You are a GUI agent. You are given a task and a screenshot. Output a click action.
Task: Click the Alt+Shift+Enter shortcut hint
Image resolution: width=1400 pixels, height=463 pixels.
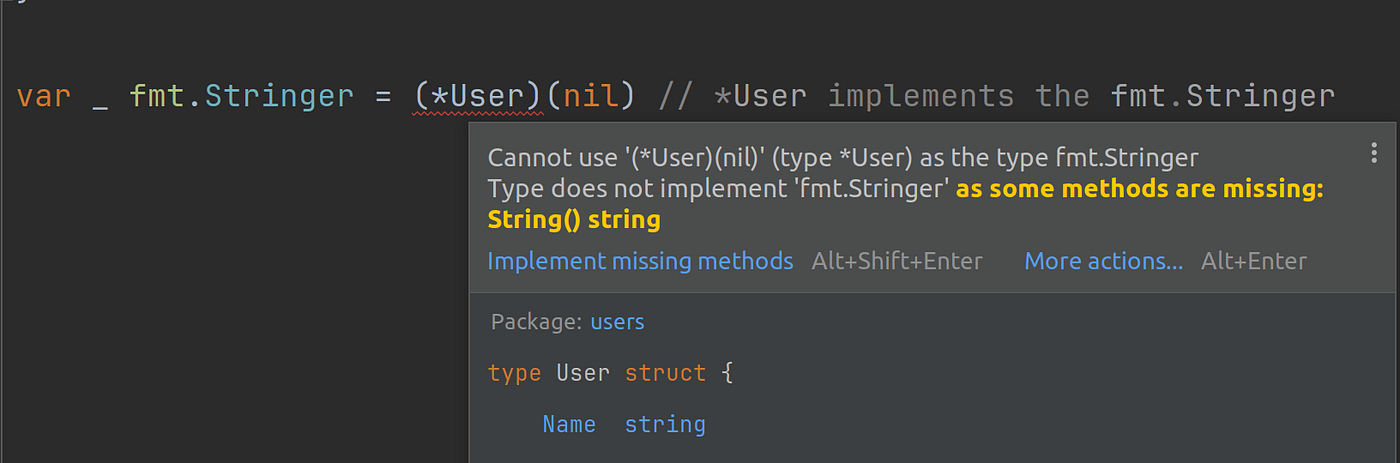[x=897, y=261]
